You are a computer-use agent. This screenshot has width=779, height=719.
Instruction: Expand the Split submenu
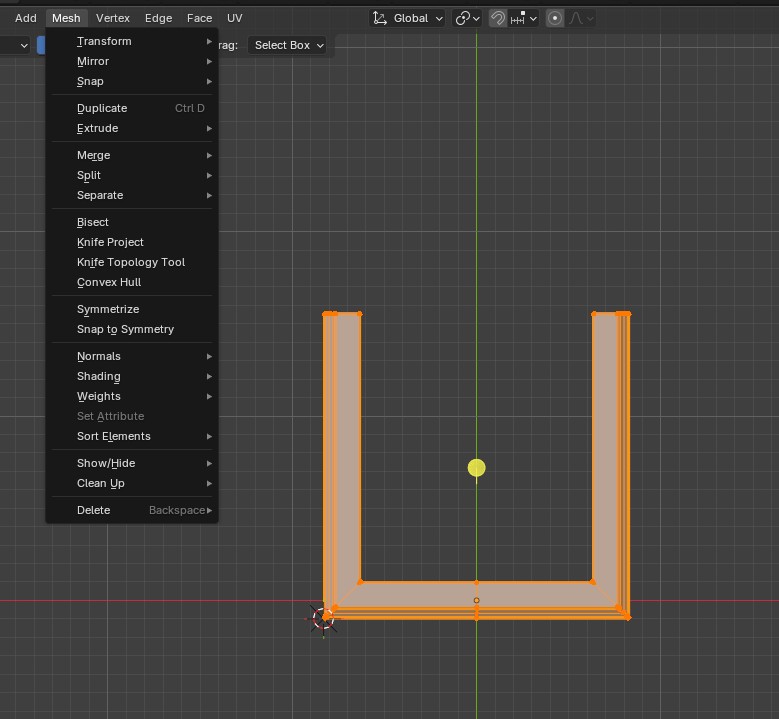pos(132,175)
